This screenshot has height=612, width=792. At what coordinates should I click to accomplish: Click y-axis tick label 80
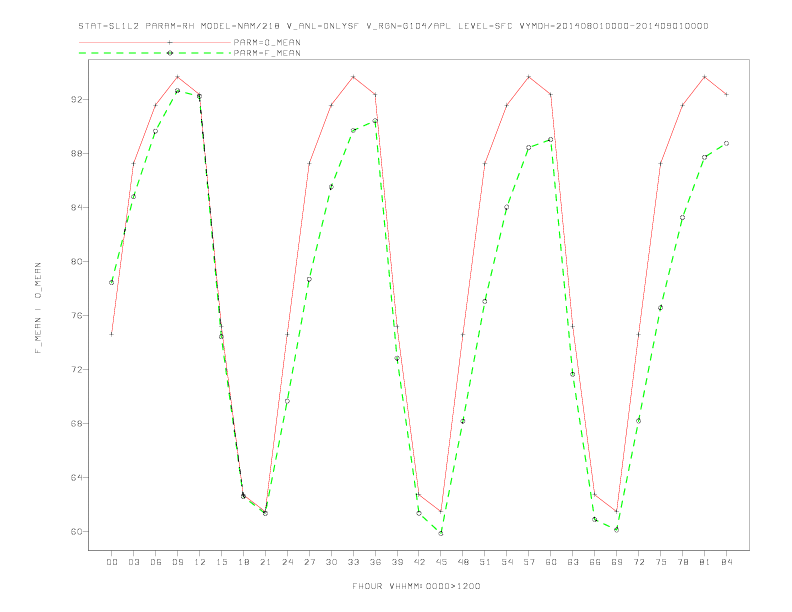pos(76,262)
